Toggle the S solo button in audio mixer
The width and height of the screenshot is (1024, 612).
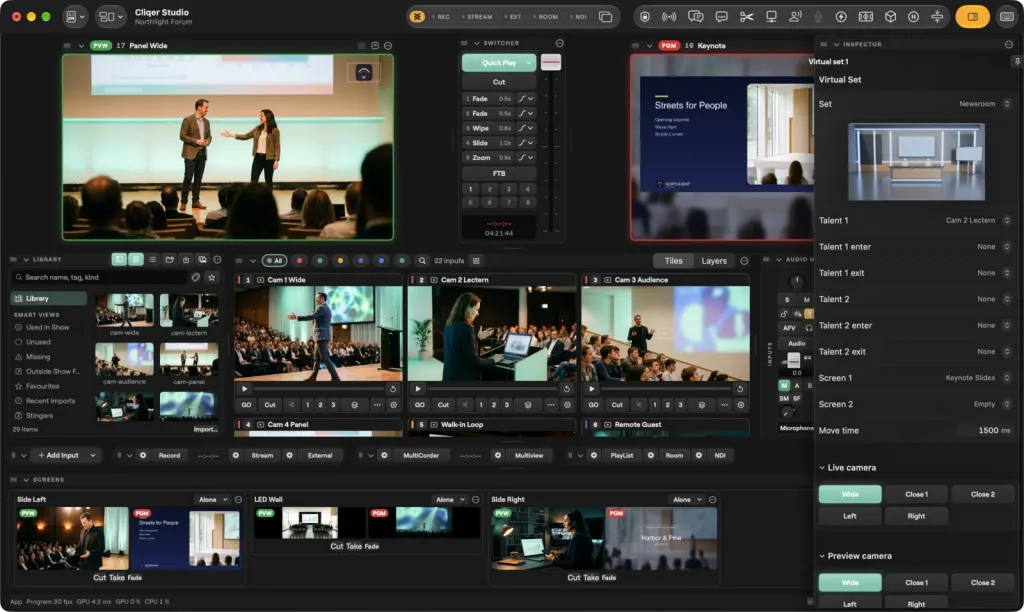tap(787, 300)
